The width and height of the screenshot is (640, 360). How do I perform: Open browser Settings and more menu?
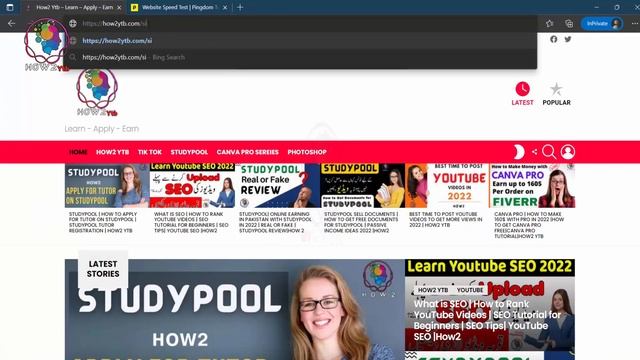(634, 24)
